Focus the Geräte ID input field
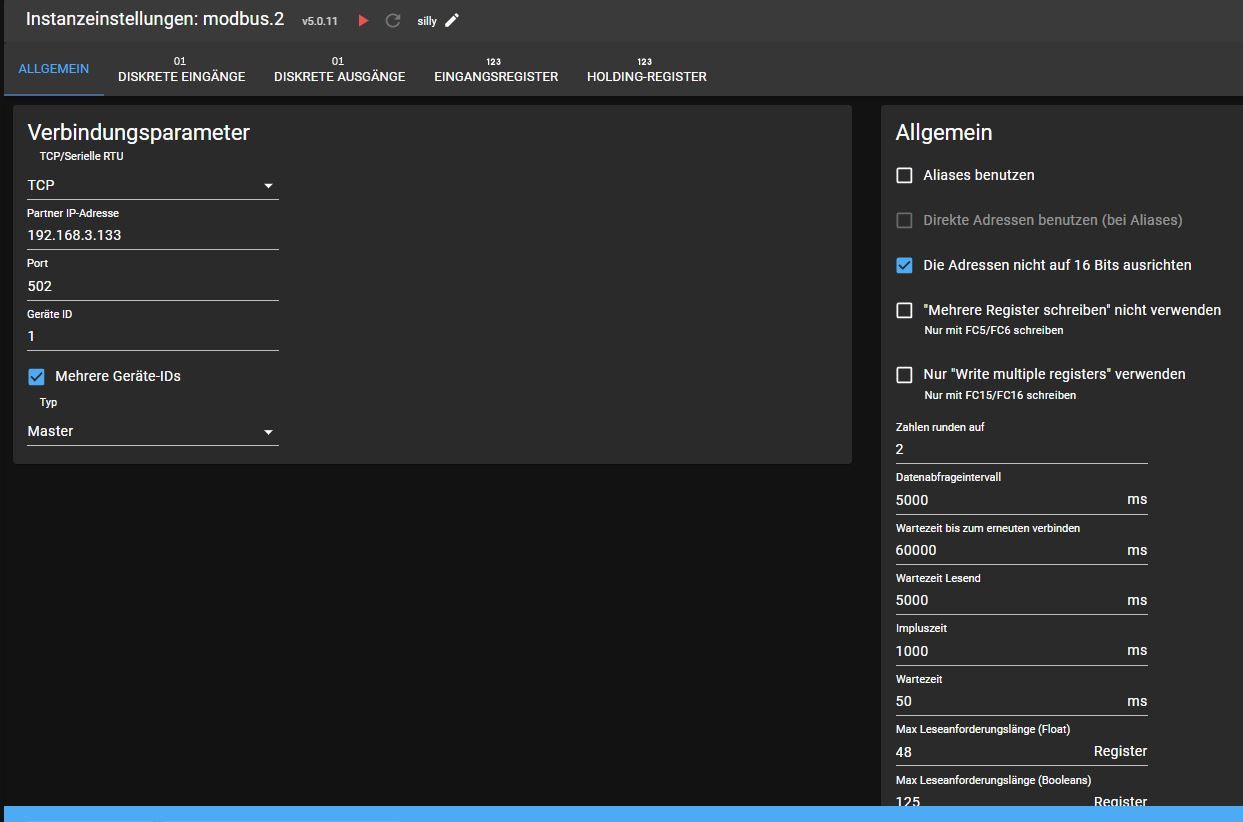Screen dimensions: 1243x822 [x=152, y=336]
